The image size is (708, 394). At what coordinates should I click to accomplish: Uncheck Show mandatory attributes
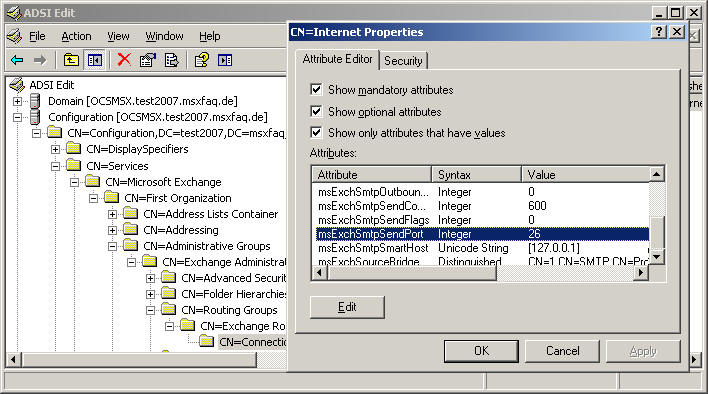click(317, 89)
